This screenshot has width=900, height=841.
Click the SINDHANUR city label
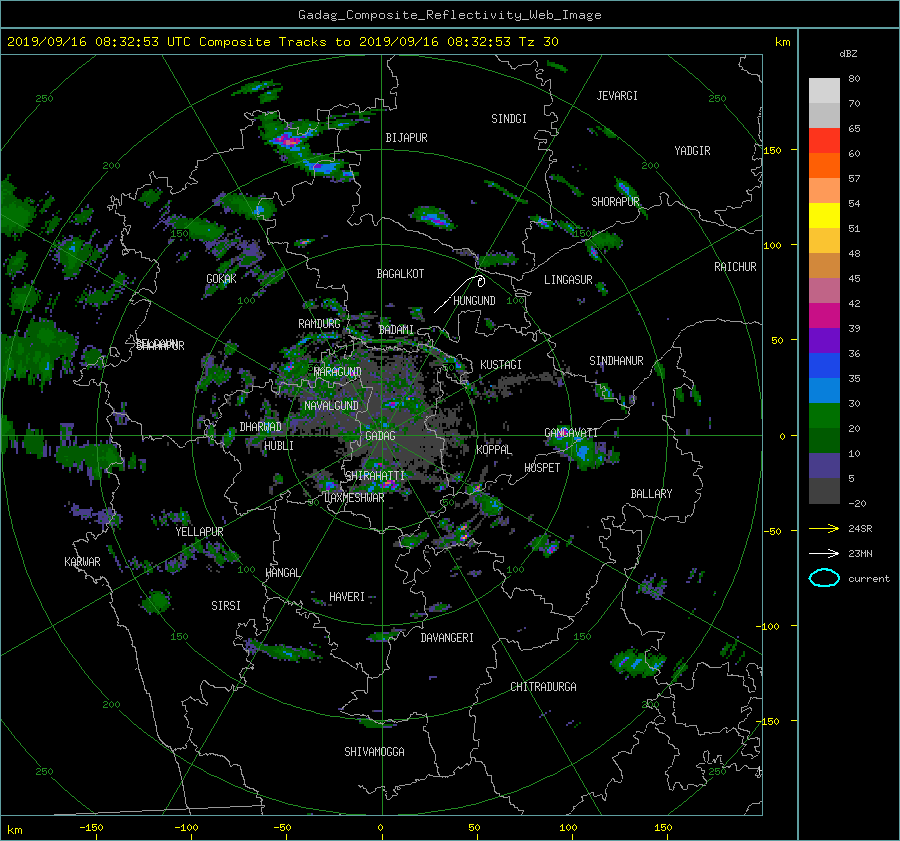[x=616, y=361]
